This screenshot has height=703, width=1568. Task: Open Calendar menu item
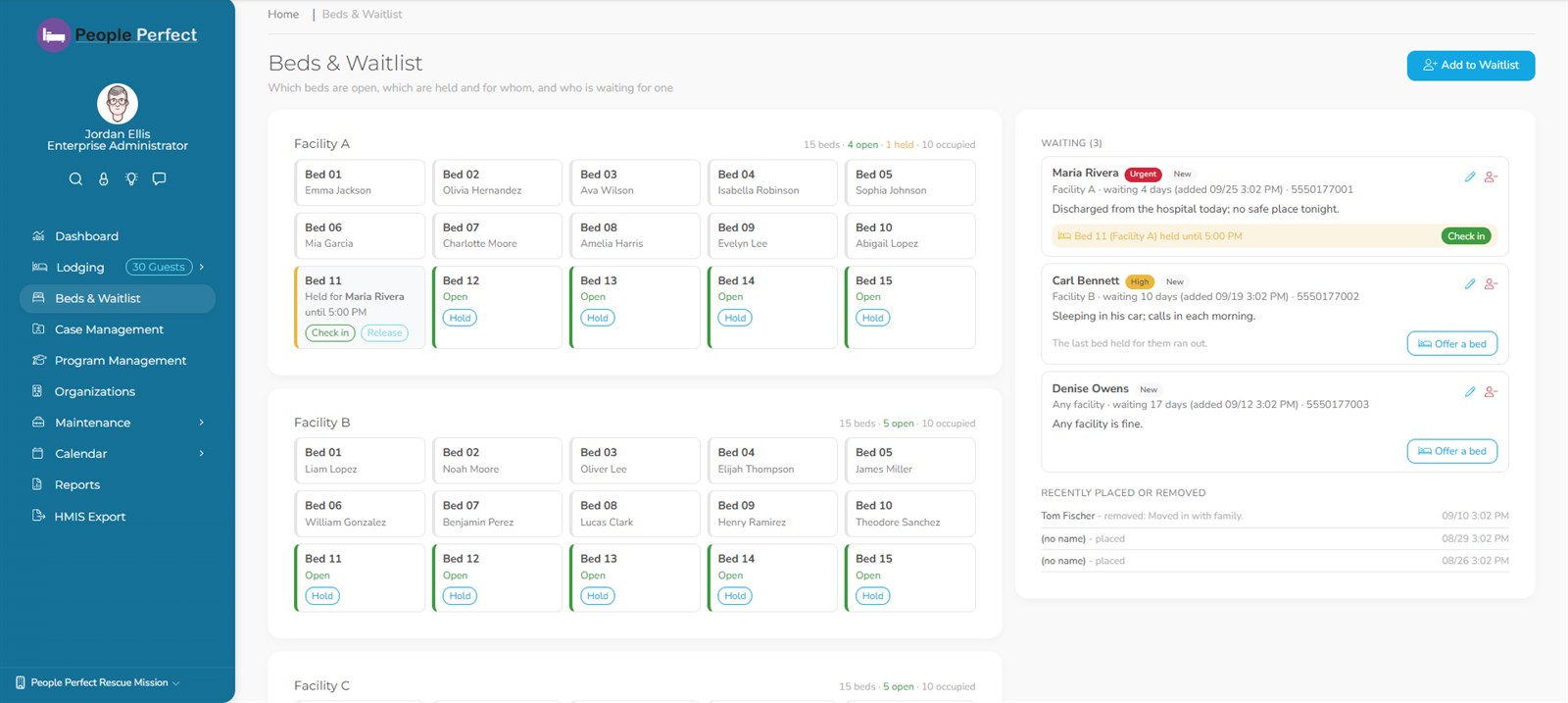(x=118, y=454)
